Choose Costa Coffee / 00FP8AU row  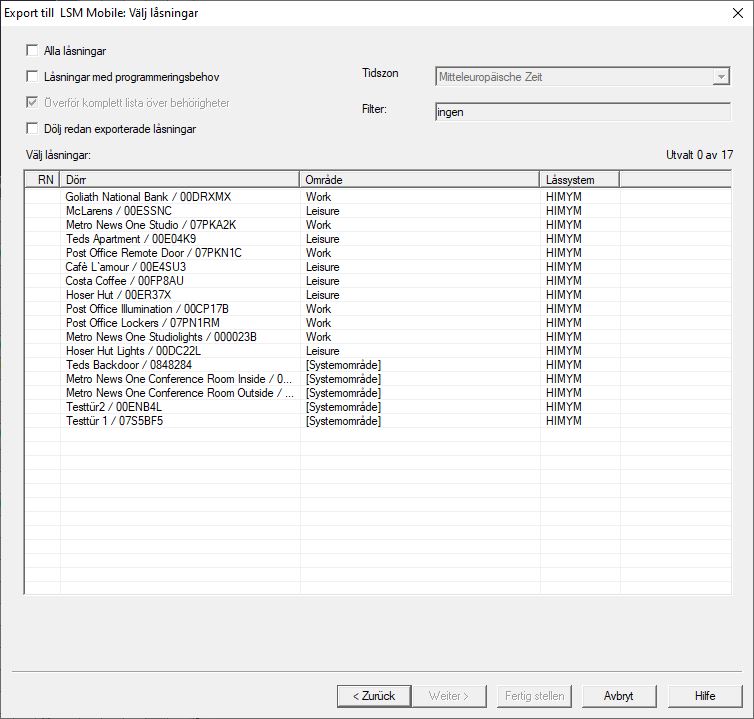[125, 281]
